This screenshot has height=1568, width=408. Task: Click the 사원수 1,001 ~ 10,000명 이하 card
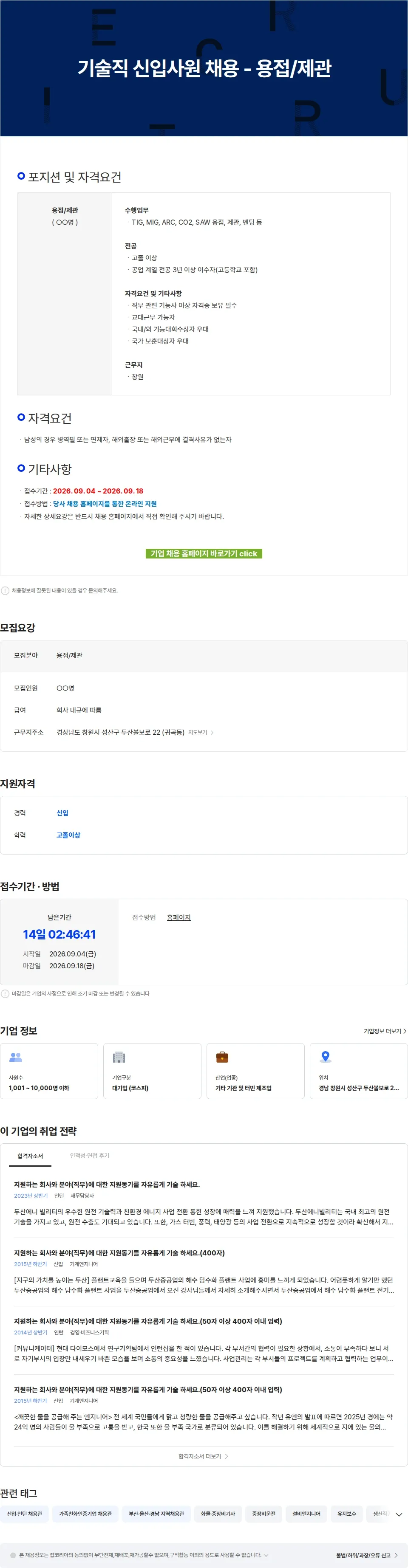[49, 1071]
